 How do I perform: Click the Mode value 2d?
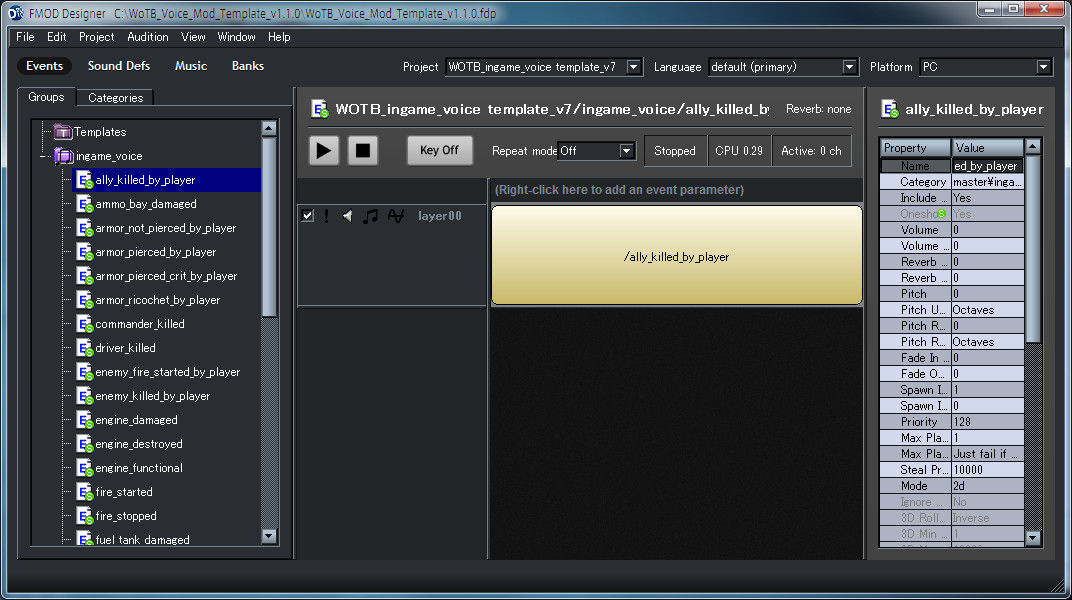[x=987, y=486]
